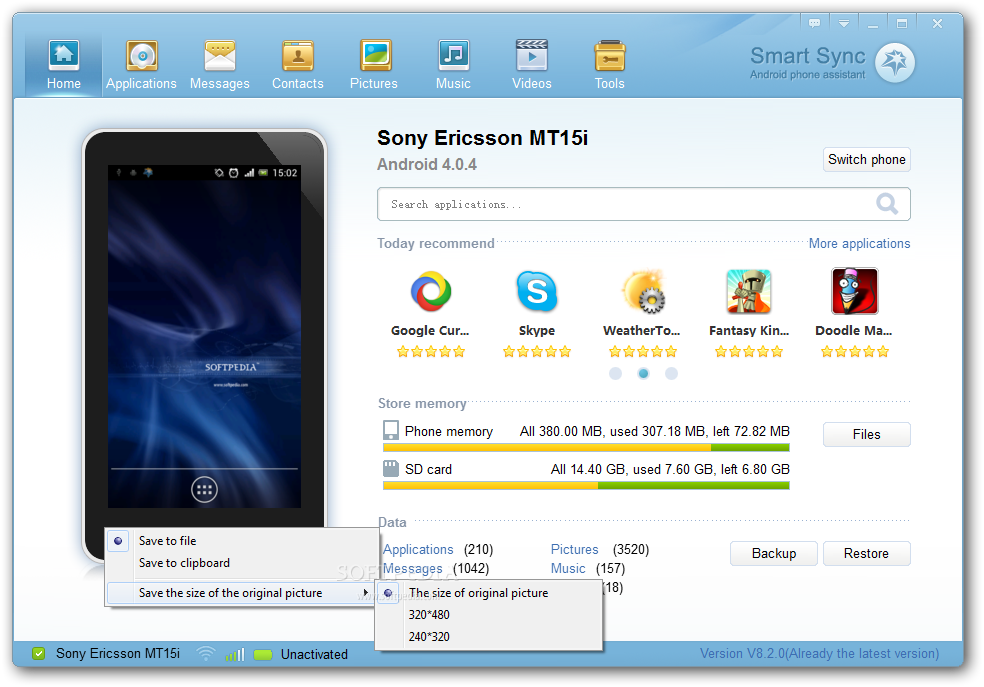The width and height of the screenshot is (984, 687).
Task: Open the Pictures section icon
Action: 375,56
